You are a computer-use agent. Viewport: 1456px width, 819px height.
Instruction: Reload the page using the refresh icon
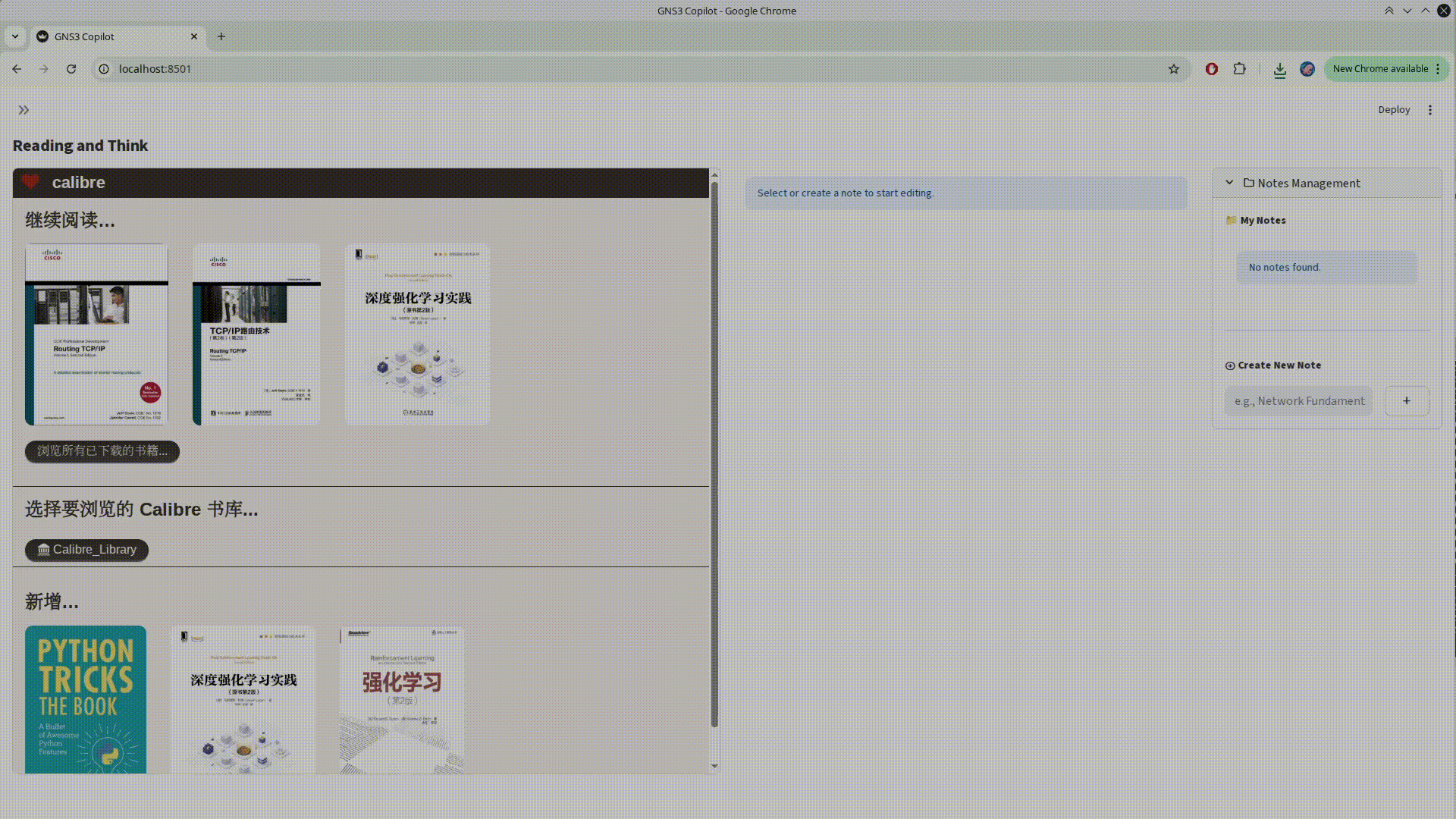(x=71, y=69)
